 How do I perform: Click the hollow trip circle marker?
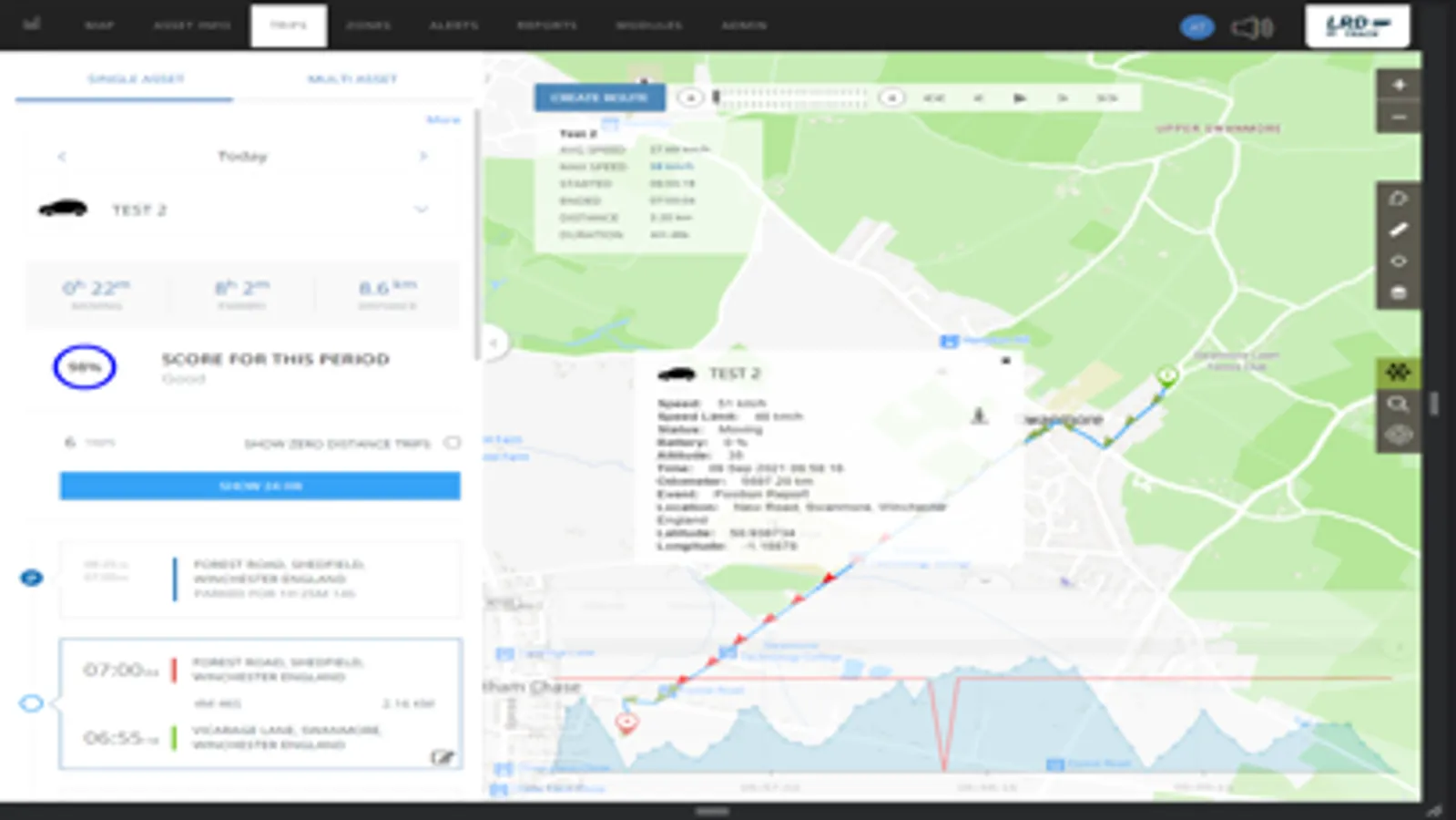click(32, 703)
